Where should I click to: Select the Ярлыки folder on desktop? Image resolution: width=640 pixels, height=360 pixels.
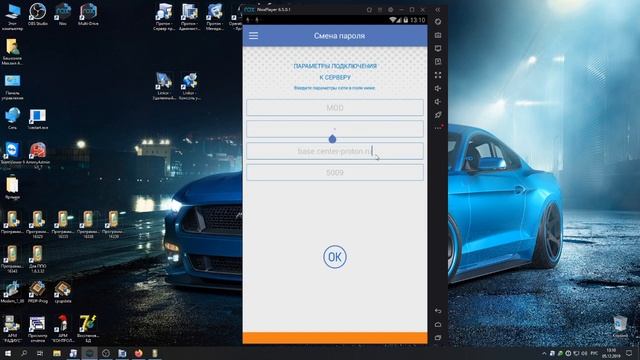click(12, 188)
